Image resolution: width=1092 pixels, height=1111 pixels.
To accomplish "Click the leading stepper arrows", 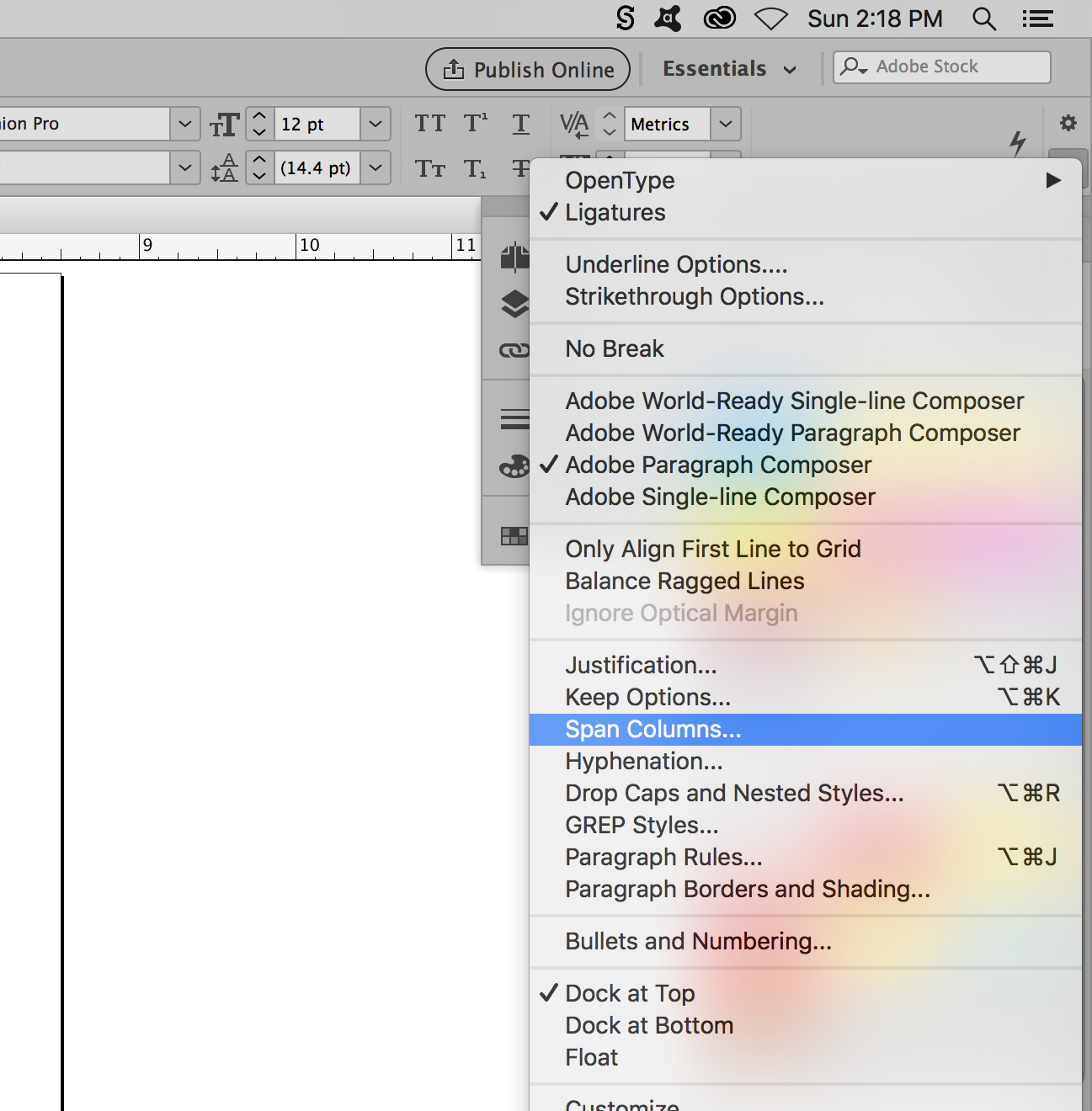I will (260, 167).
